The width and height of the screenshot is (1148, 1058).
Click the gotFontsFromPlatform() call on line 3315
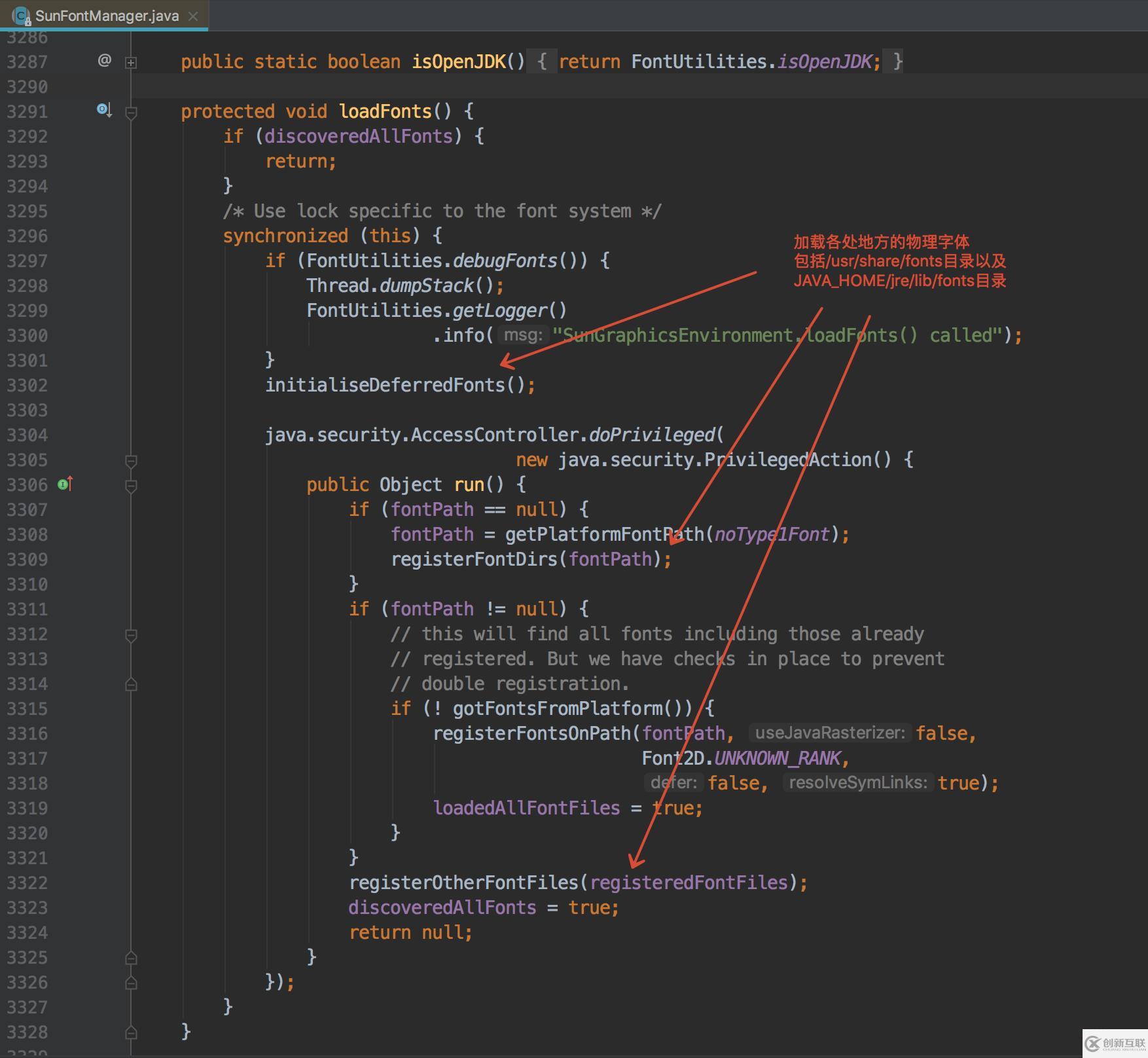(x=567, y=708)
